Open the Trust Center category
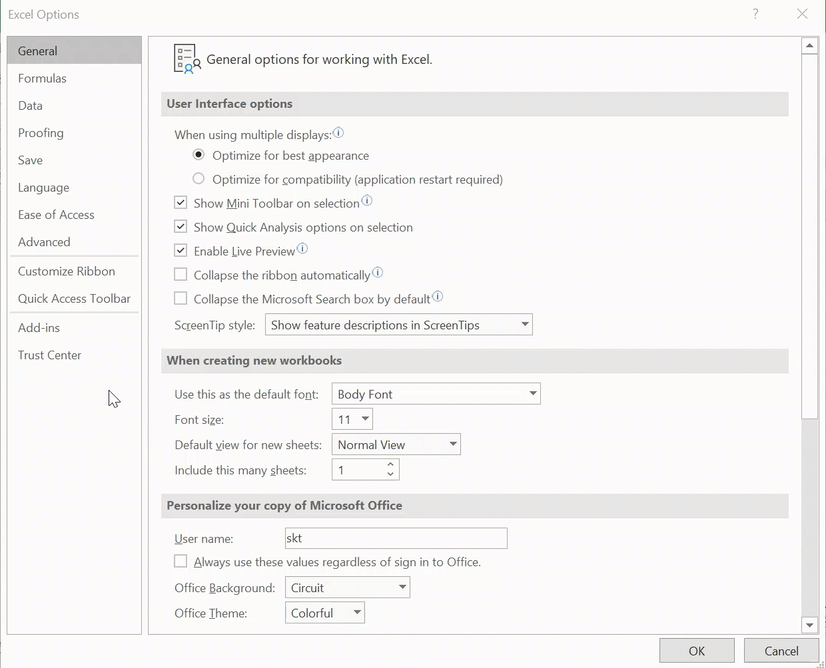This screenshot has width=826, height=668. click(x=50, y=355)
